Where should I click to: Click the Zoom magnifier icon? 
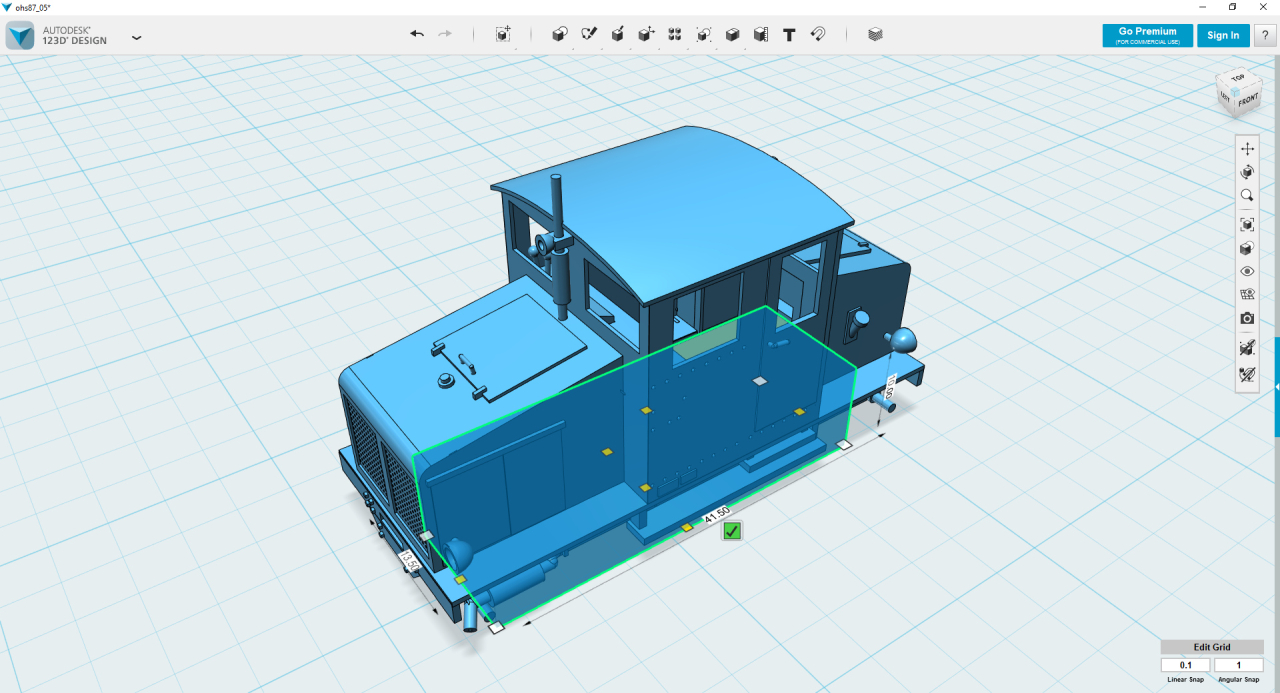[x=1247, y=196]
